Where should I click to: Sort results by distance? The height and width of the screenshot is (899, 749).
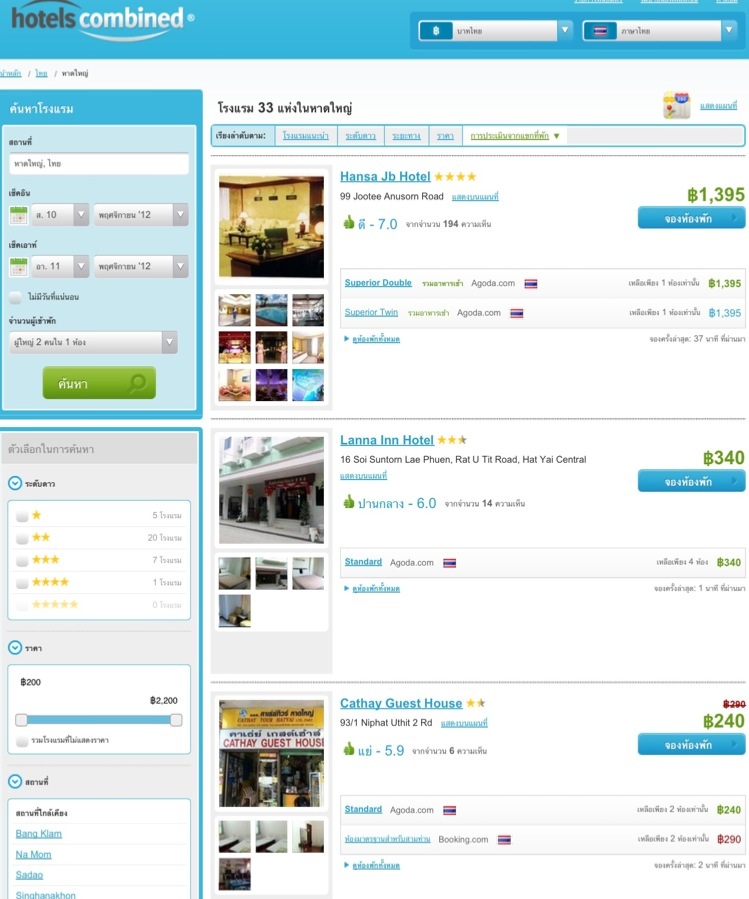(406, 136)
